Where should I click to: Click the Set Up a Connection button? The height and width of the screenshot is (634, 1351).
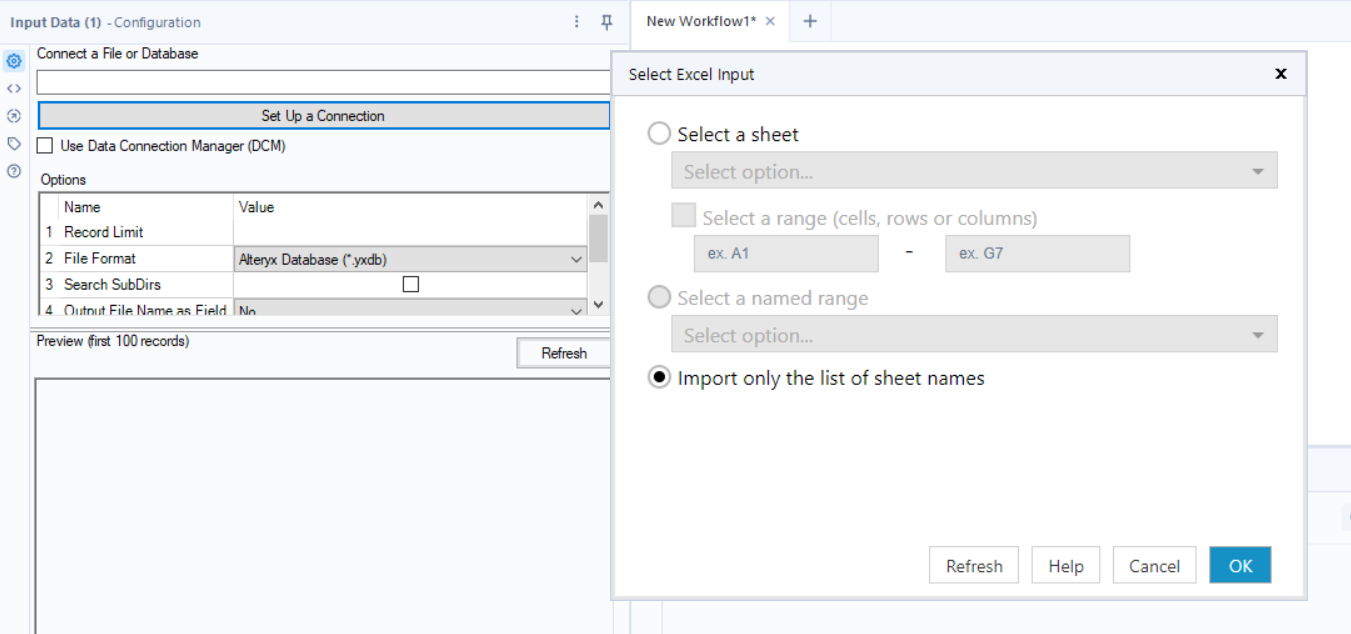323,116
